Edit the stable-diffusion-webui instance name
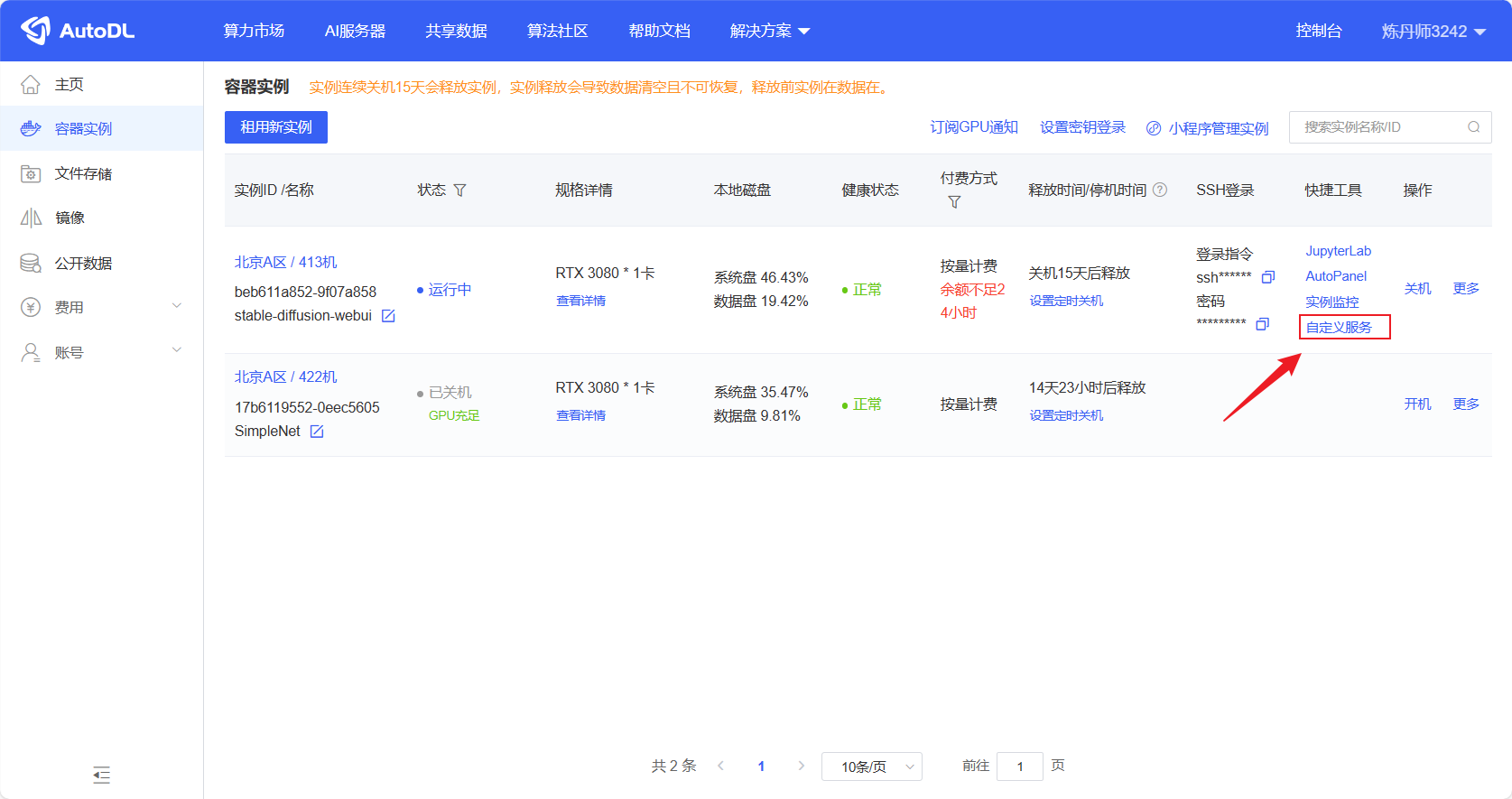The image size is (1512, 799). 388,316
